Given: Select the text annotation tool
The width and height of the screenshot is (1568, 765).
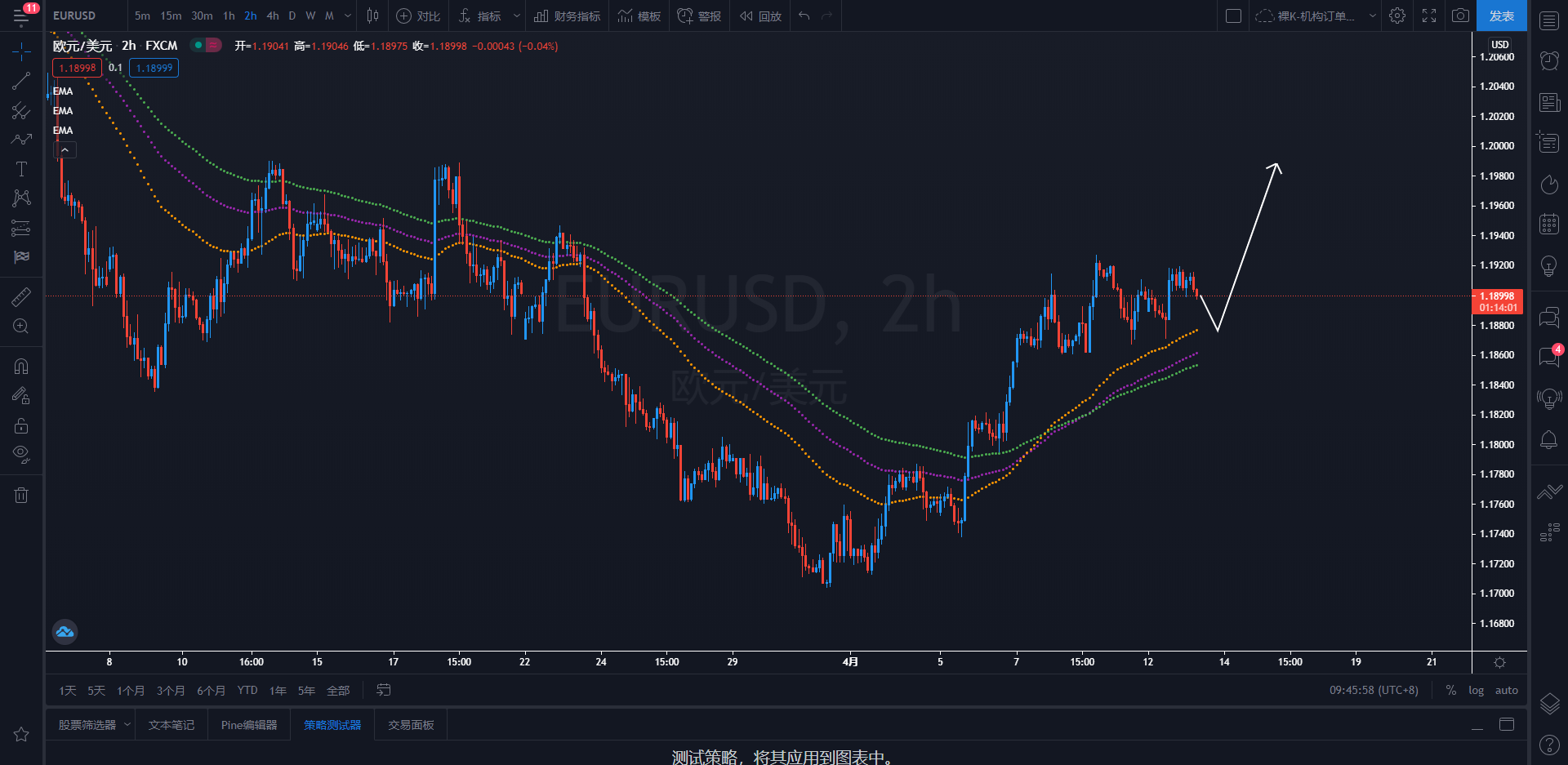Looking at the screenshot, I should point(21,169).
